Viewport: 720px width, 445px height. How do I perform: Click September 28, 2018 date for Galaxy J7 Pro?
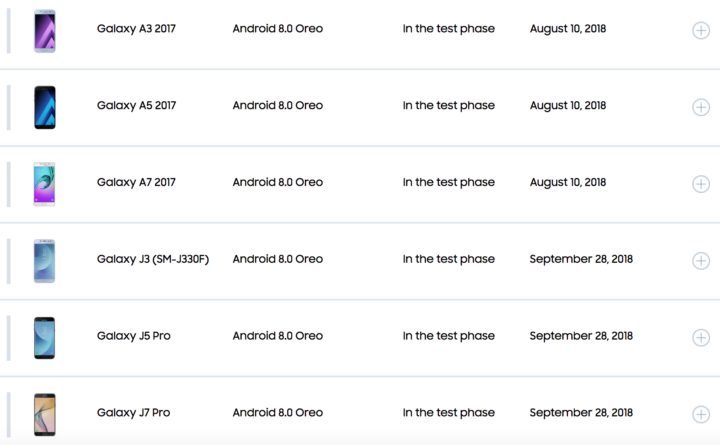[580, 412]
